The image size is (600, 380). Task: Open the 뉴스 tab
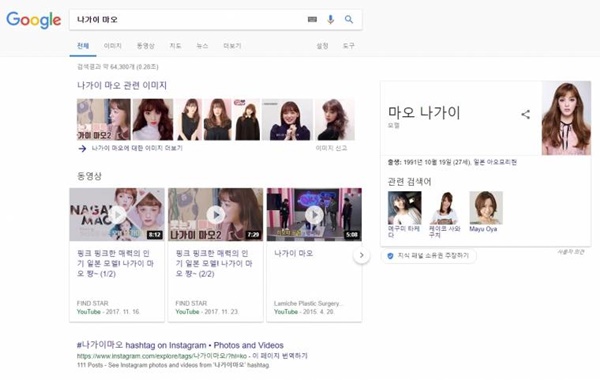(x=202, y=46)
